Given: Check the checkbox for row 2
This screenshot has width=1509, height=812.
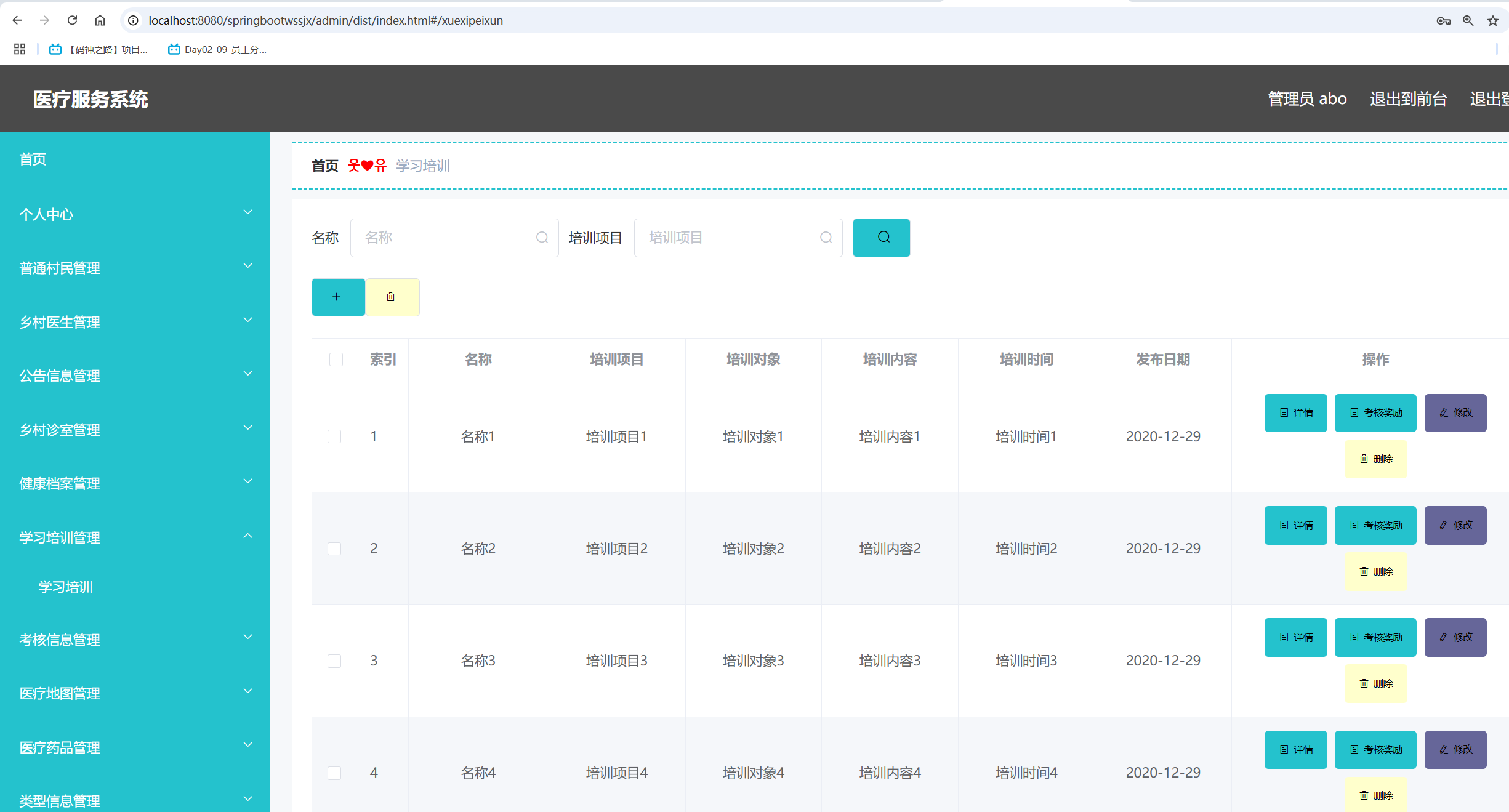Looking at the screenshot, I should coord(334,549).
